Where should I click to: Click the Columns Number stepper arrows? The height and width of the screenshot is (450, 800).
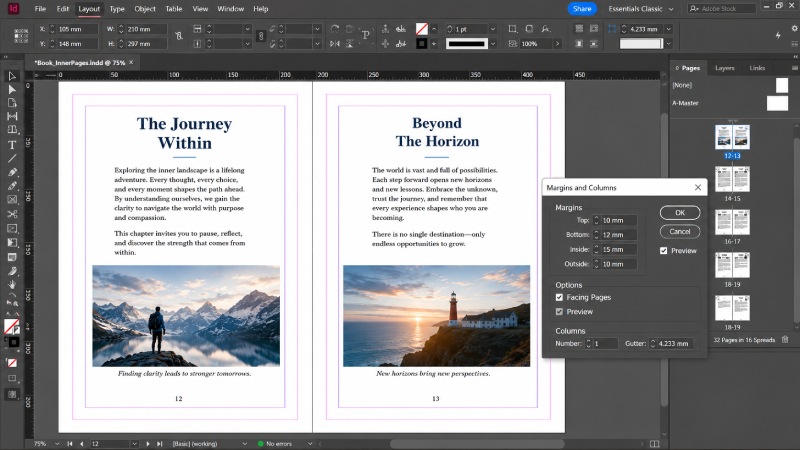point(588,344)
